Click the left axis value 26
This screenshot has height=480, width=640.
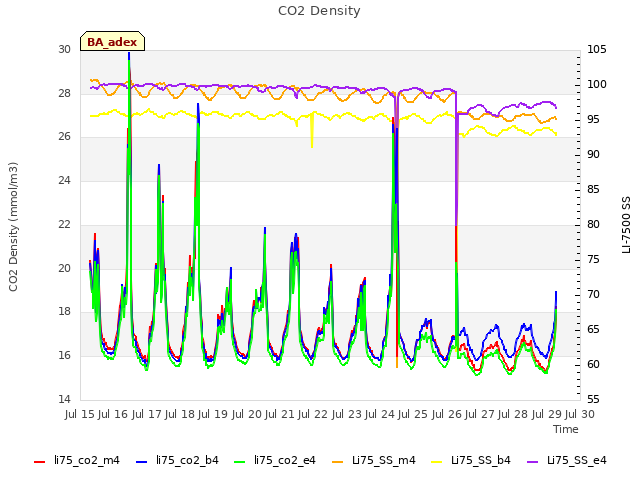coord(64,136)
